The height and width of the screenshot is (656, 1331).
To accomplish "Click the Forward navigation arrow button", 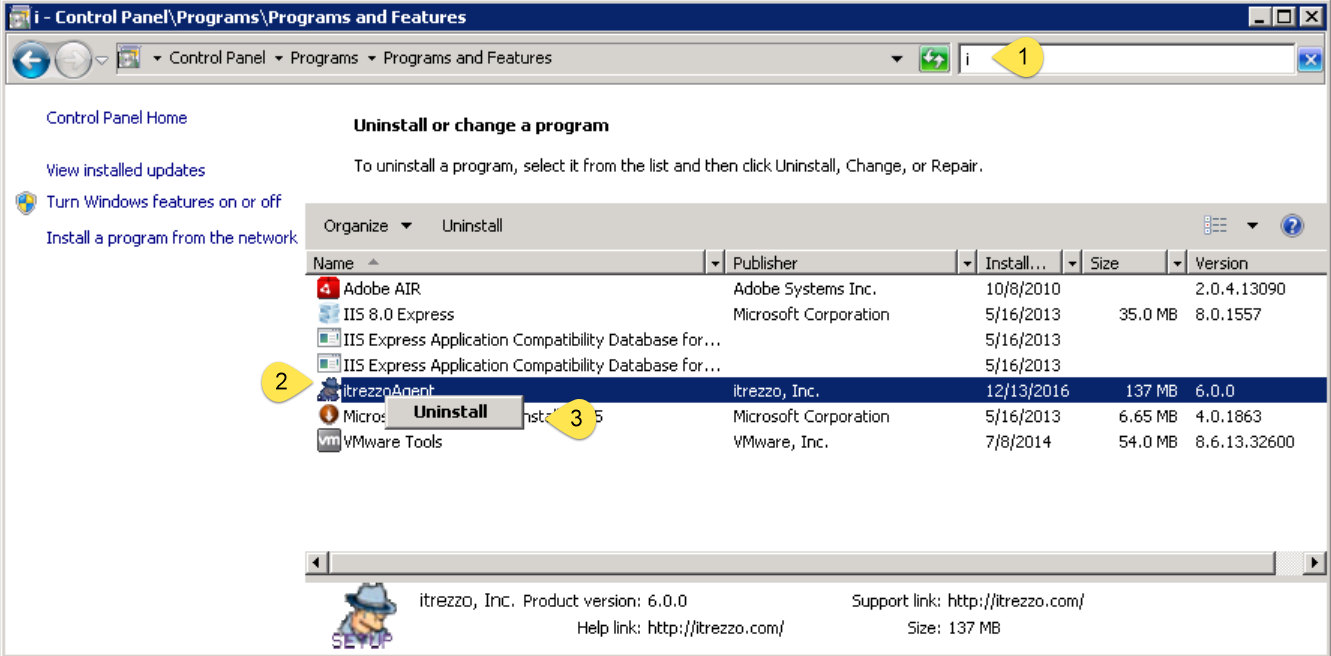I will [x=73, y=61].
